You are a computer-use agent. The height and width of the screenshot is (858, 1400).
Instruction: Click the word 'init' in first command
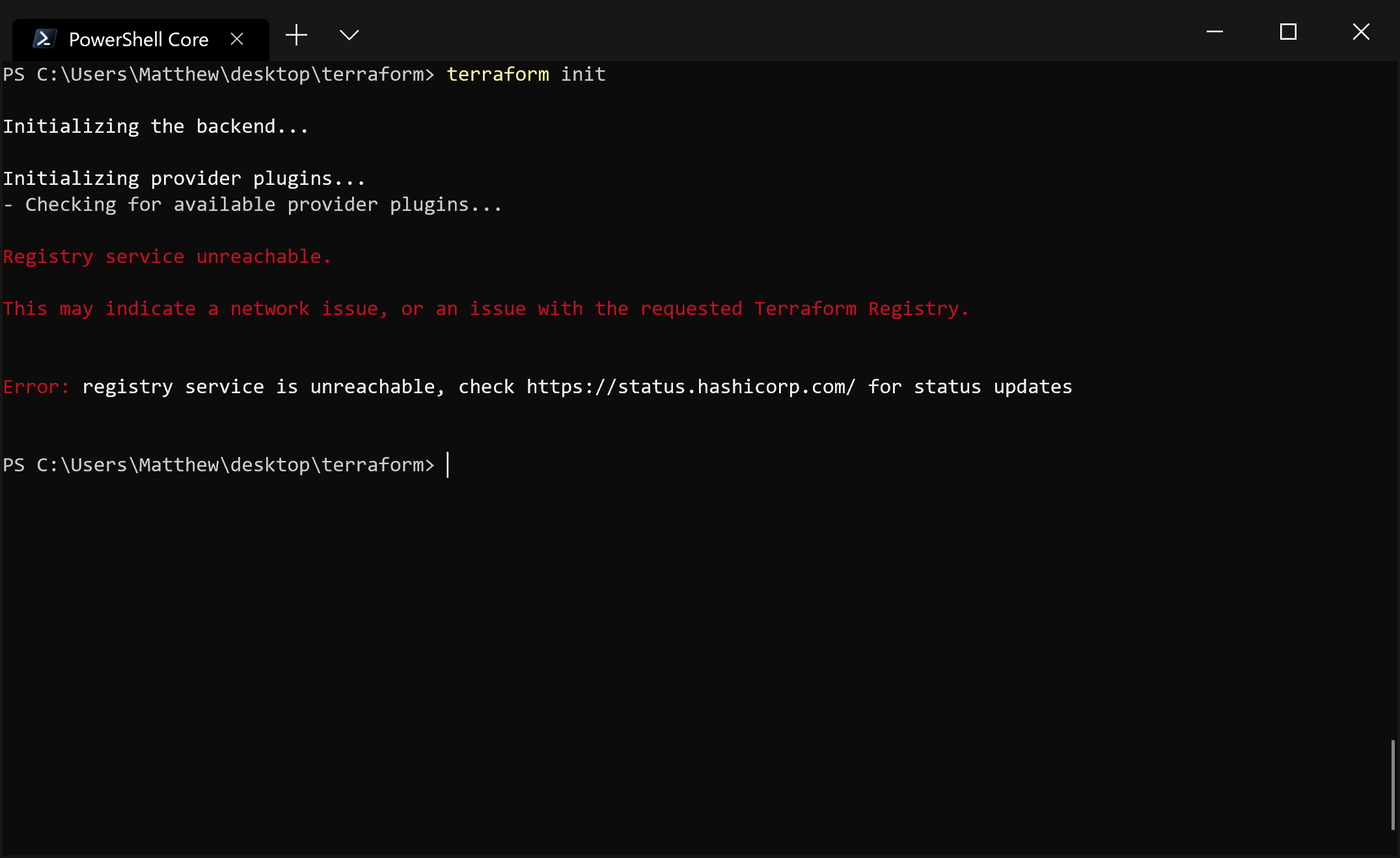pos(583,74)
